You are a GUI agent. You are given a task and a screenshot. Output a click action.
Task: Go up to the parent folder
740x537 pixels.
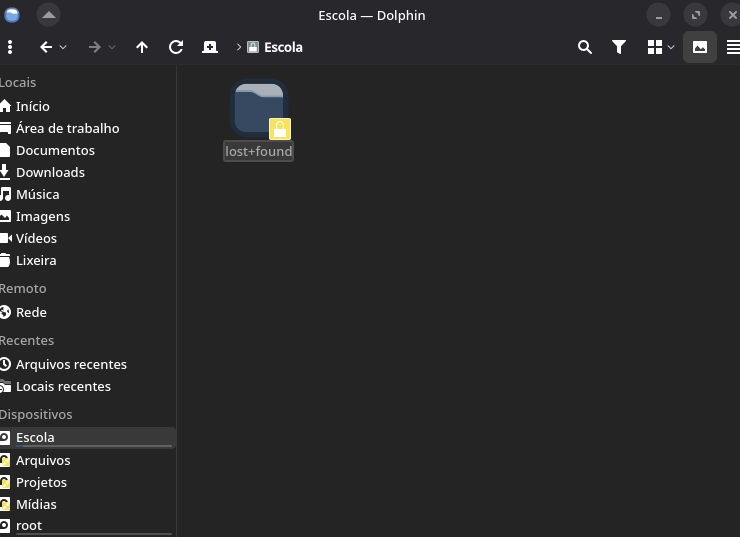point(142,47)
